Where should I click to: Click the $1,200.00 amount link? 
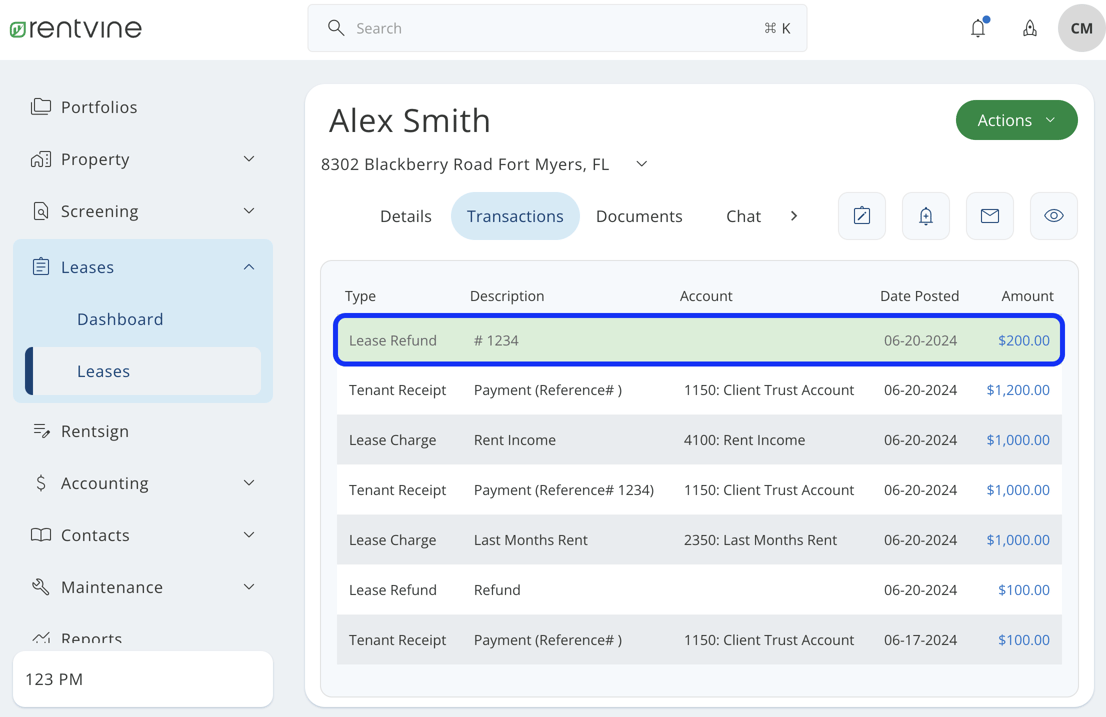click(x=1017, y=390)
